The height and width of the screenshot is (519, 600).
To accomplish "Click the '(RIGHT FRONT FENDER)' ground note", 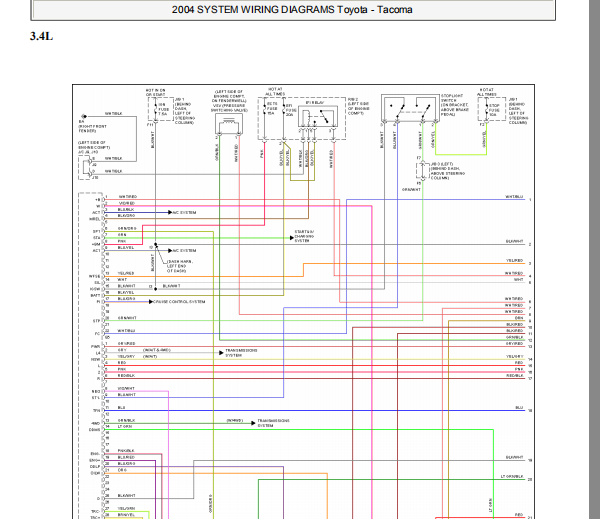I will point(93,129).
